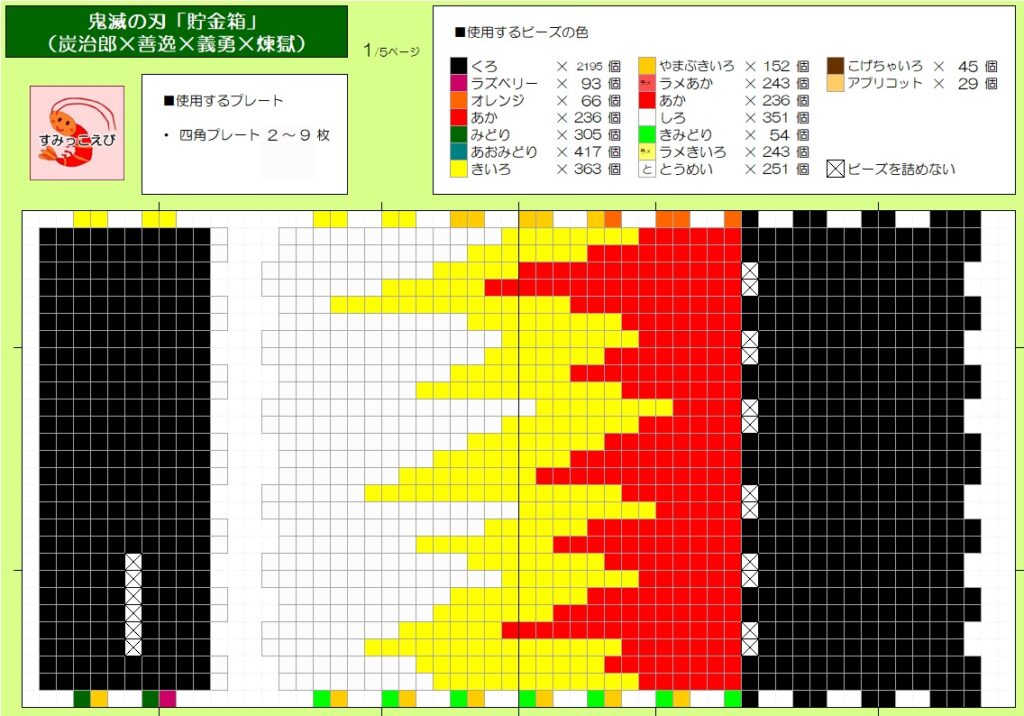Screen dimensions: 1024x716
Task: Click the 1/5ページ page indicator
Action: tap(391, 50)
